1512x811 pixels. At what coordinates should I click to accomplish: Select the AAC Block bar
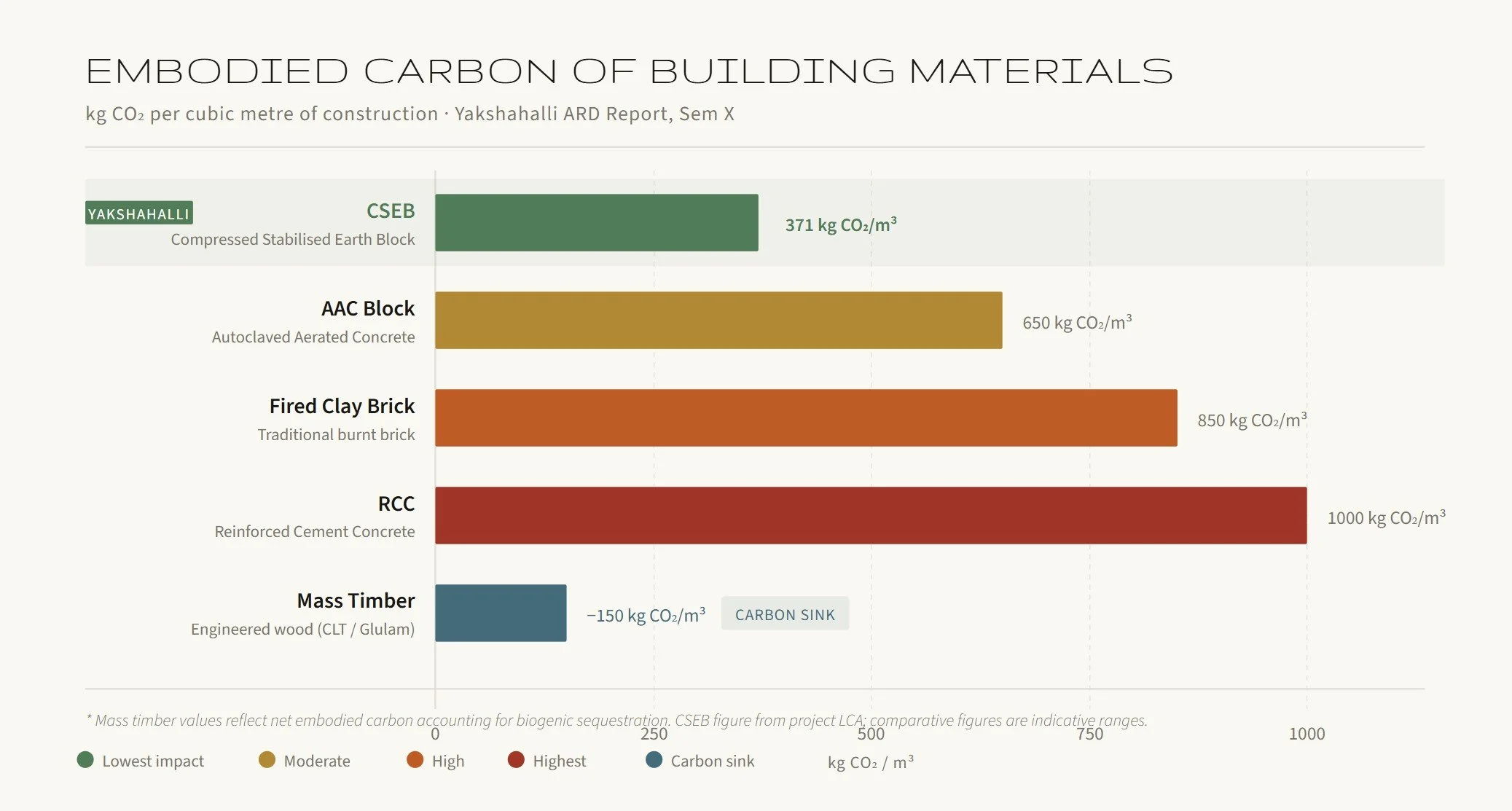pos(718,321)
